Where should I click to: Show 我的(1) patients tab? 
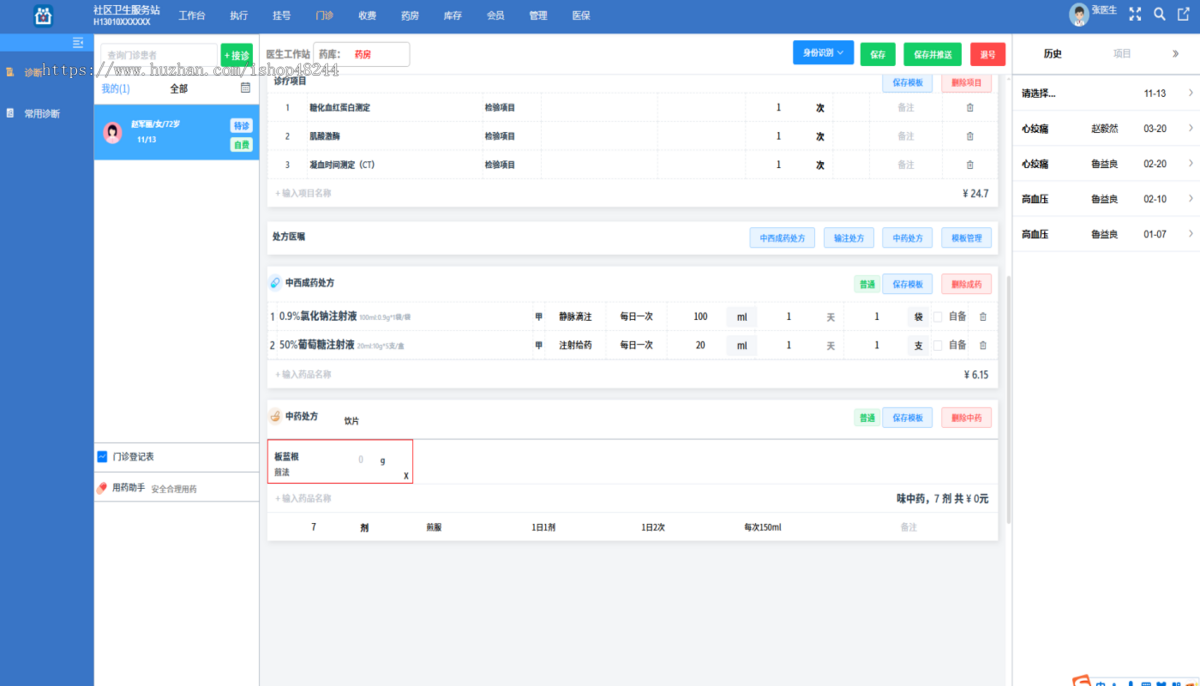(116, 88)
